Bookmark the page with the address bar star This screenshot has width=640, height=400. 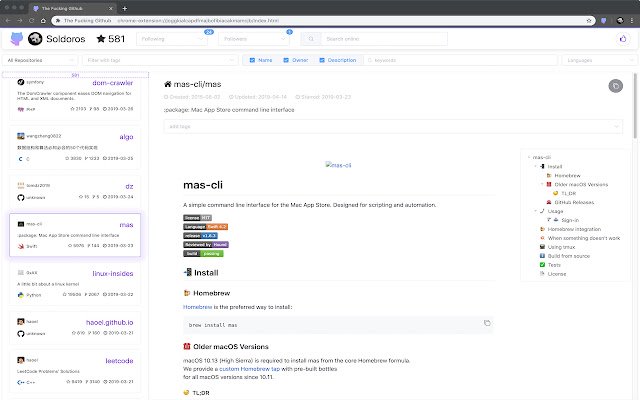coord(589,20)
